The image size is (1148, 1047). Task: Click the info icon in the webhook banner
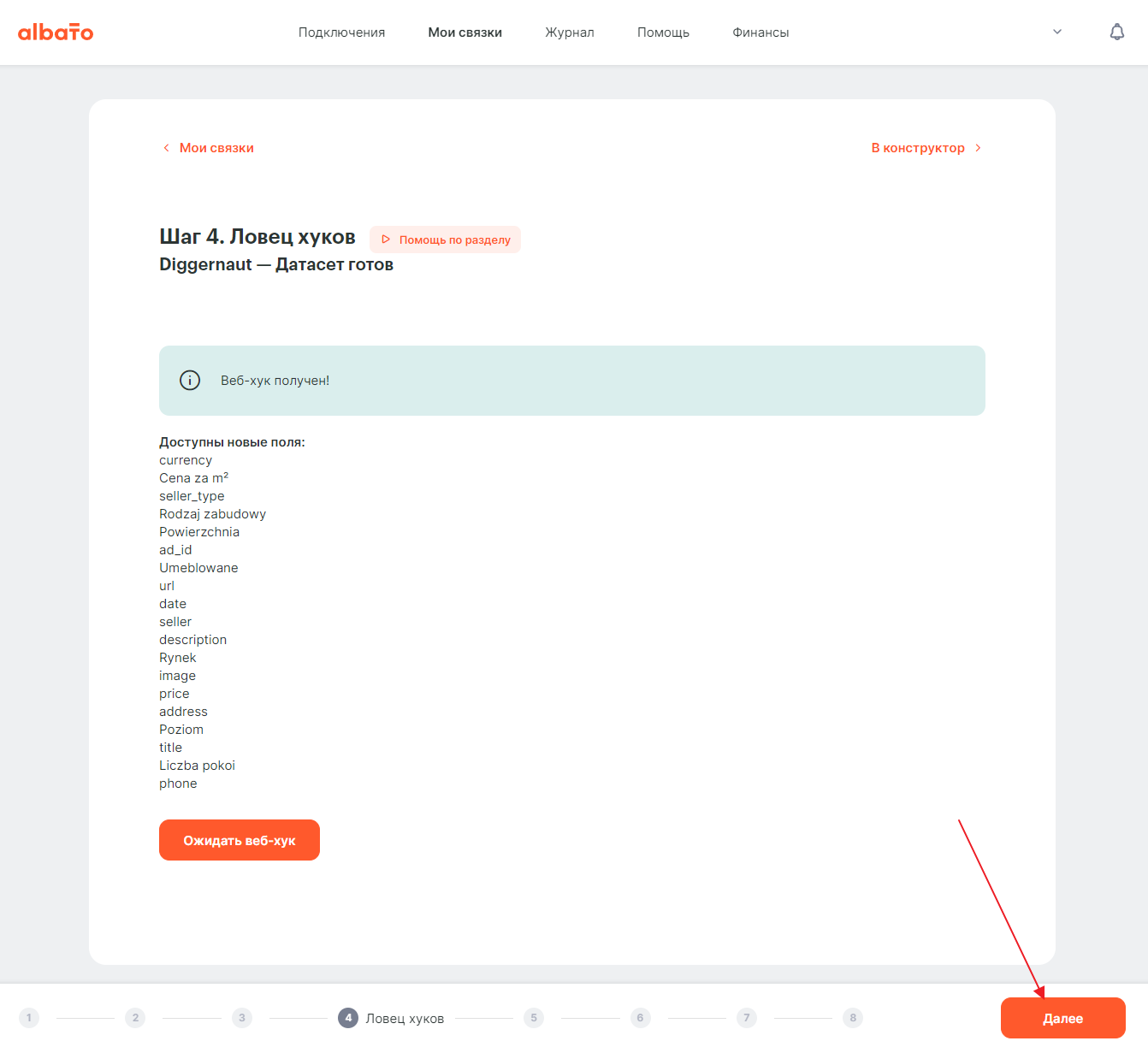click(190, 380)
